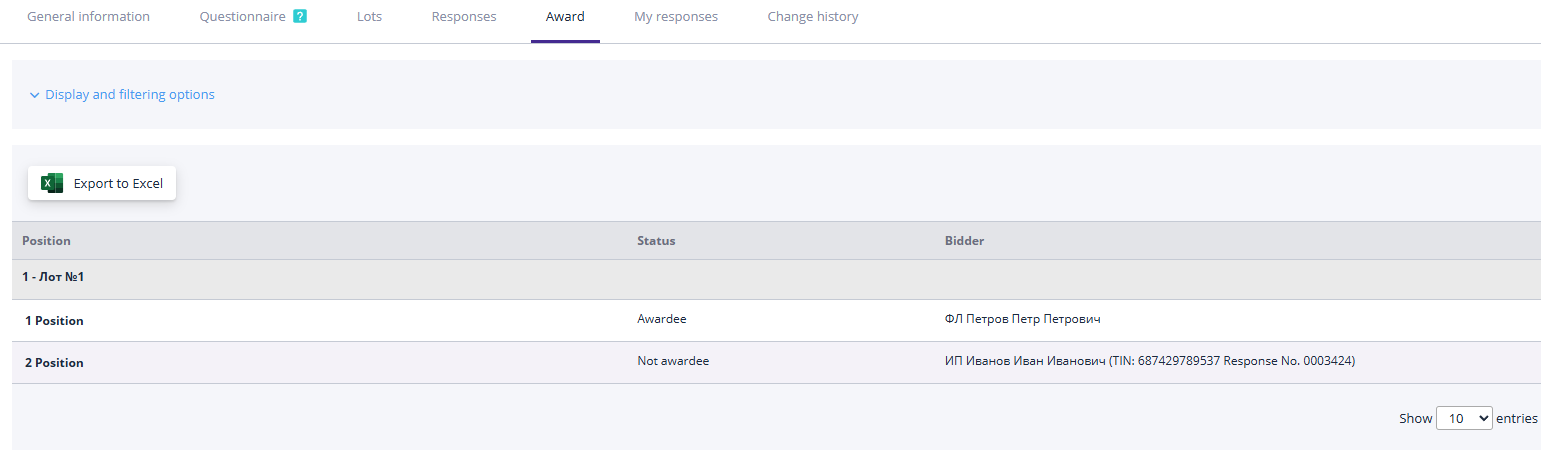Click the Bidder column header
1541x450 pixels.
tap(964, 241)
